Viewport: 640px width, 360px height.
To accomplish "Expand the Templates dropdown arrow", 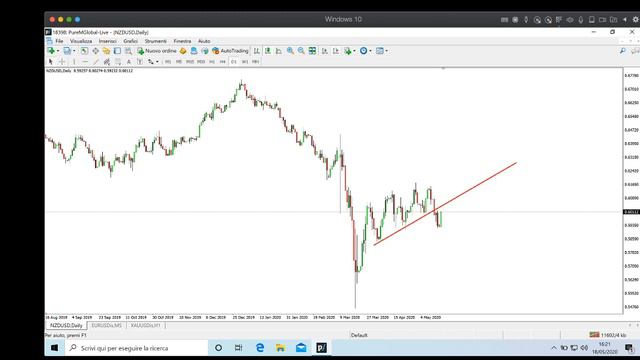I will click(x=387, y=51).
